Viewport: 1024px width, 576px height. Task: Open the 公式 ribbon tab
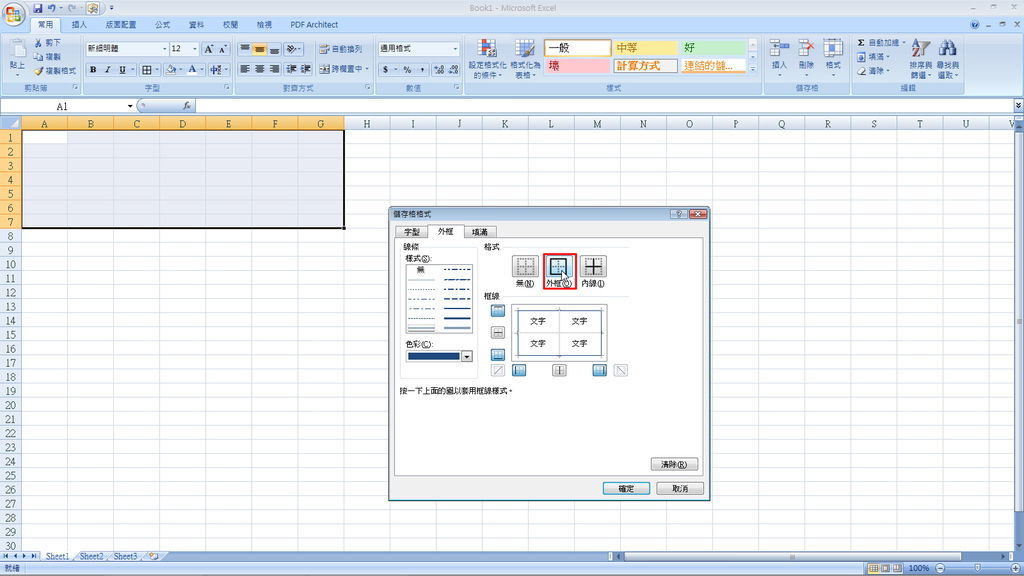163,25
